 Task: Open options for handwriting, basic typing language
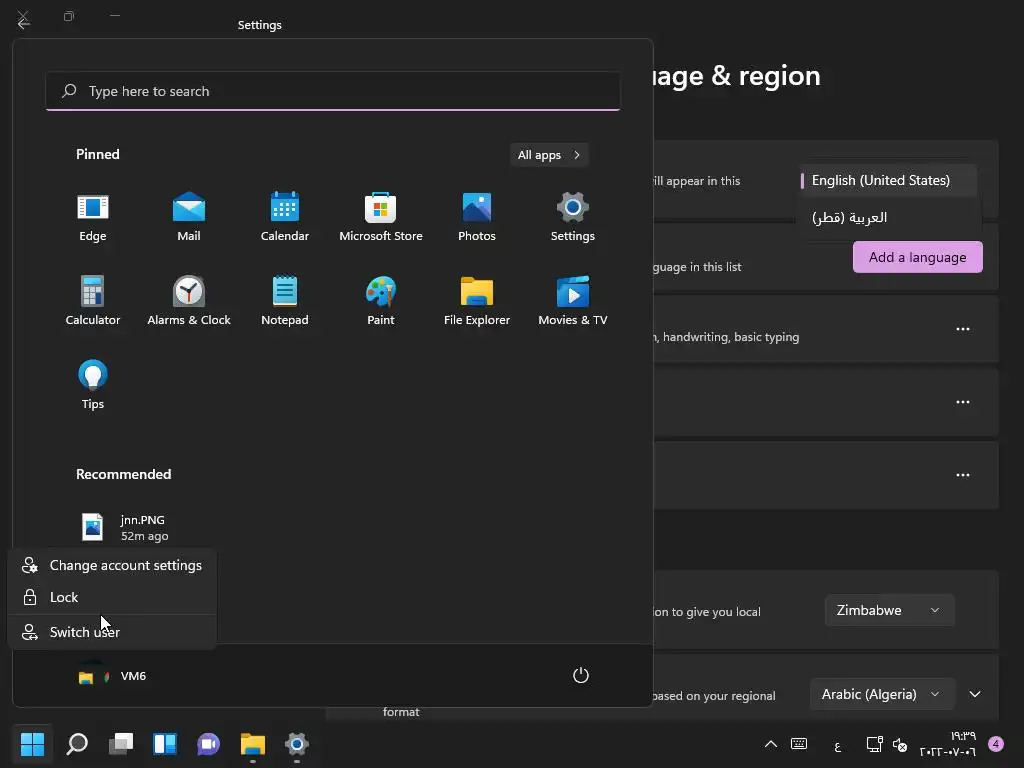click(963, 329)
